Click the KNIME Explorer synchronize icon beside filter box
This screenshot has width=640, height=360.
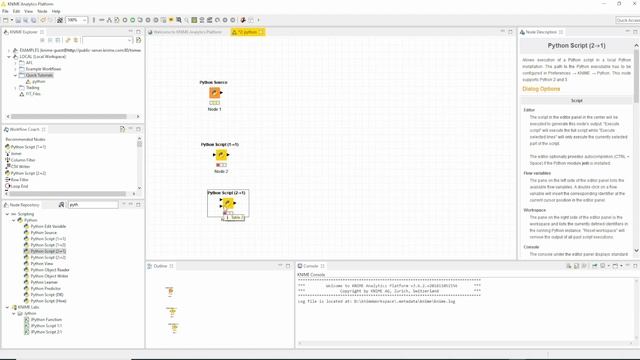[138, 40]
